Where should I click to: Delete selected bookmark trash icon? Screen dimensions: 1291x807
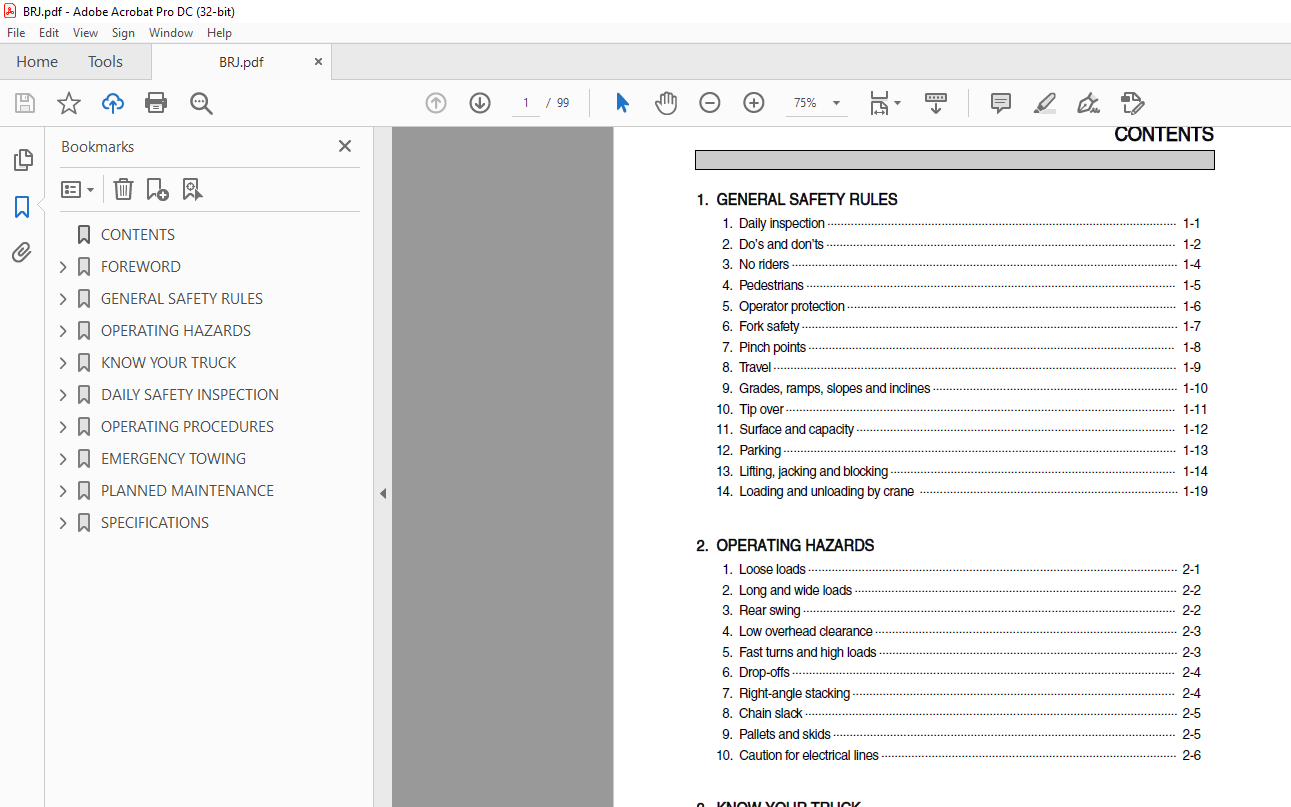click(123, 189)
